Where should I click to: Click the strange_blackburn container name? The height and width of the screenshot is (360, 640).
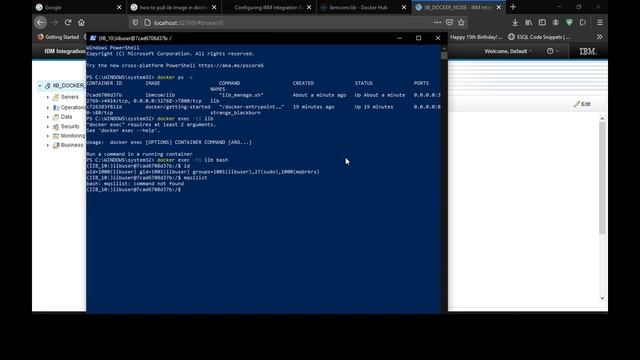click(x=235, y=113)
